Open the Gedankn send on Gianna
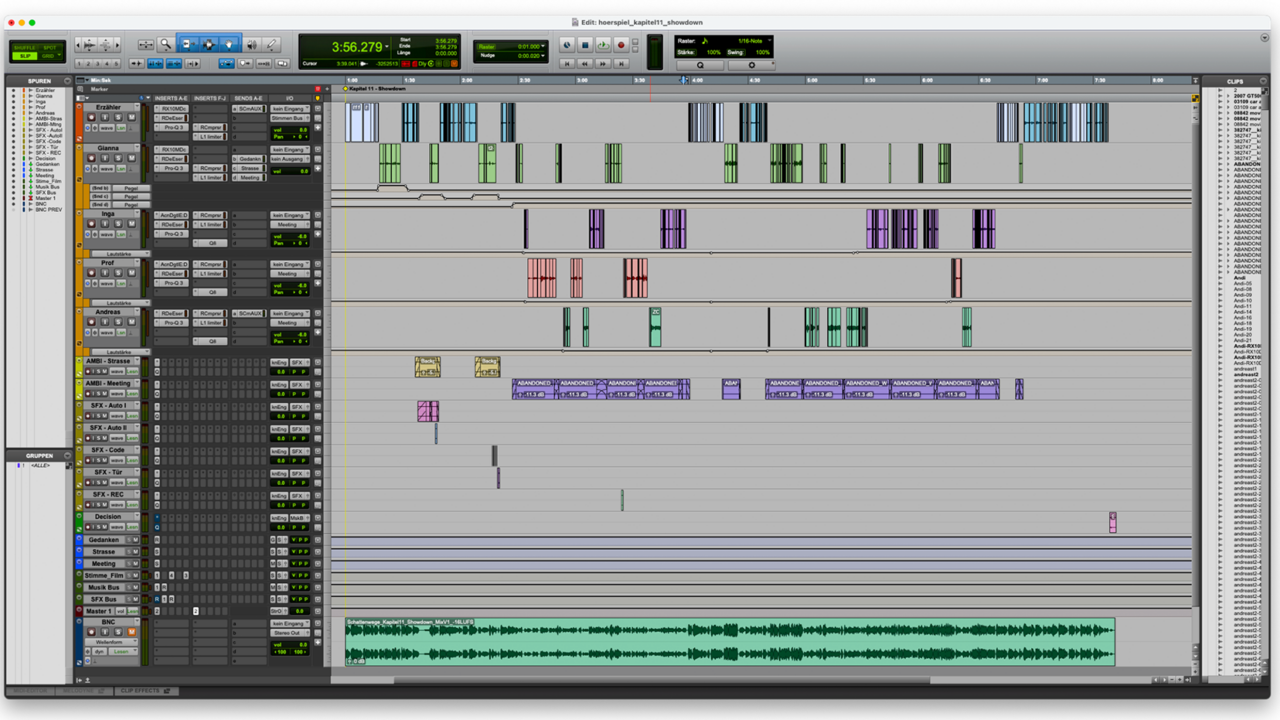Image resolution: width=1280 pixels, height=720 pixels. coord(249,159)
